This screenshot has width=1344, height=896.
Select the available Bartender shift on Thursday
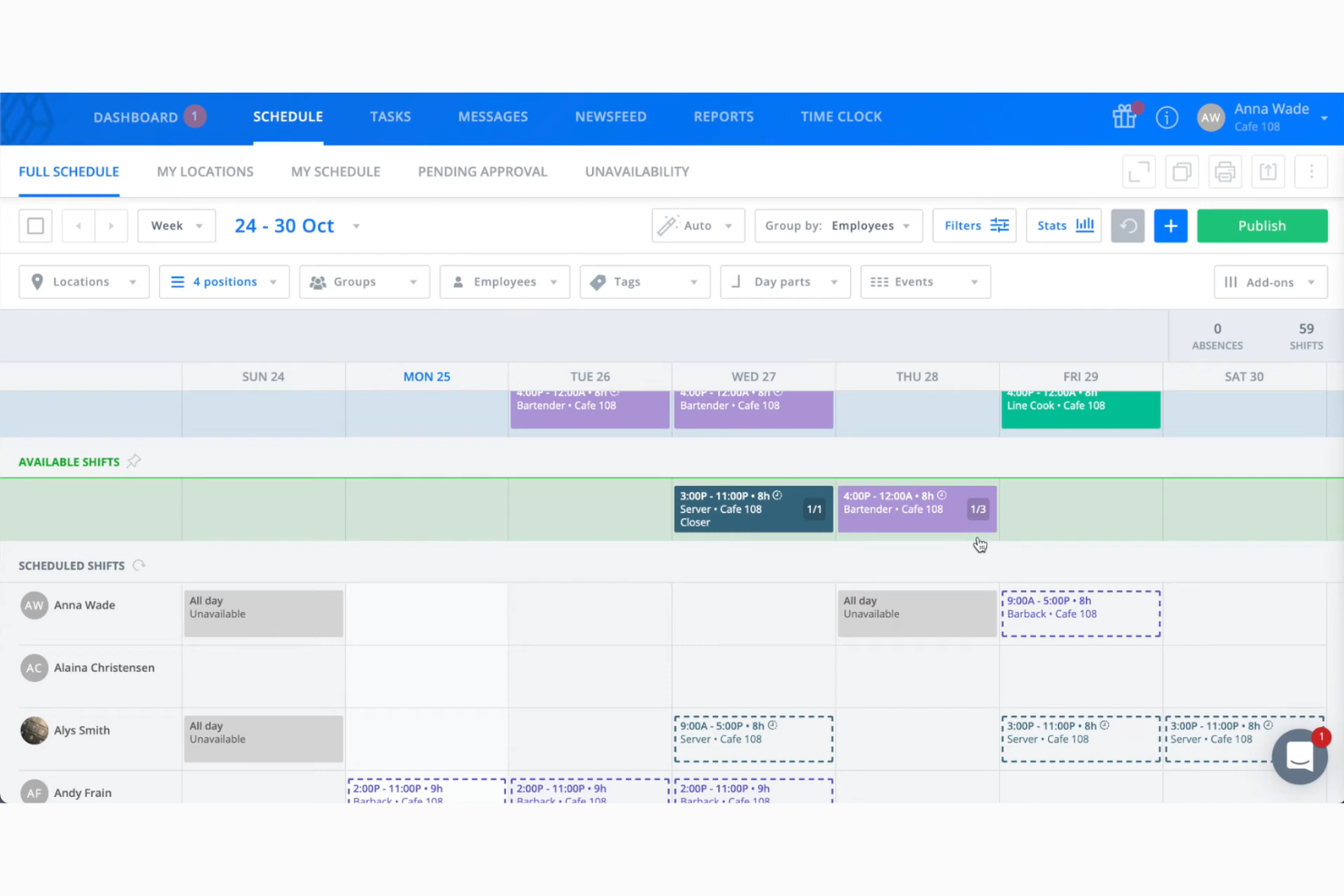916,509
